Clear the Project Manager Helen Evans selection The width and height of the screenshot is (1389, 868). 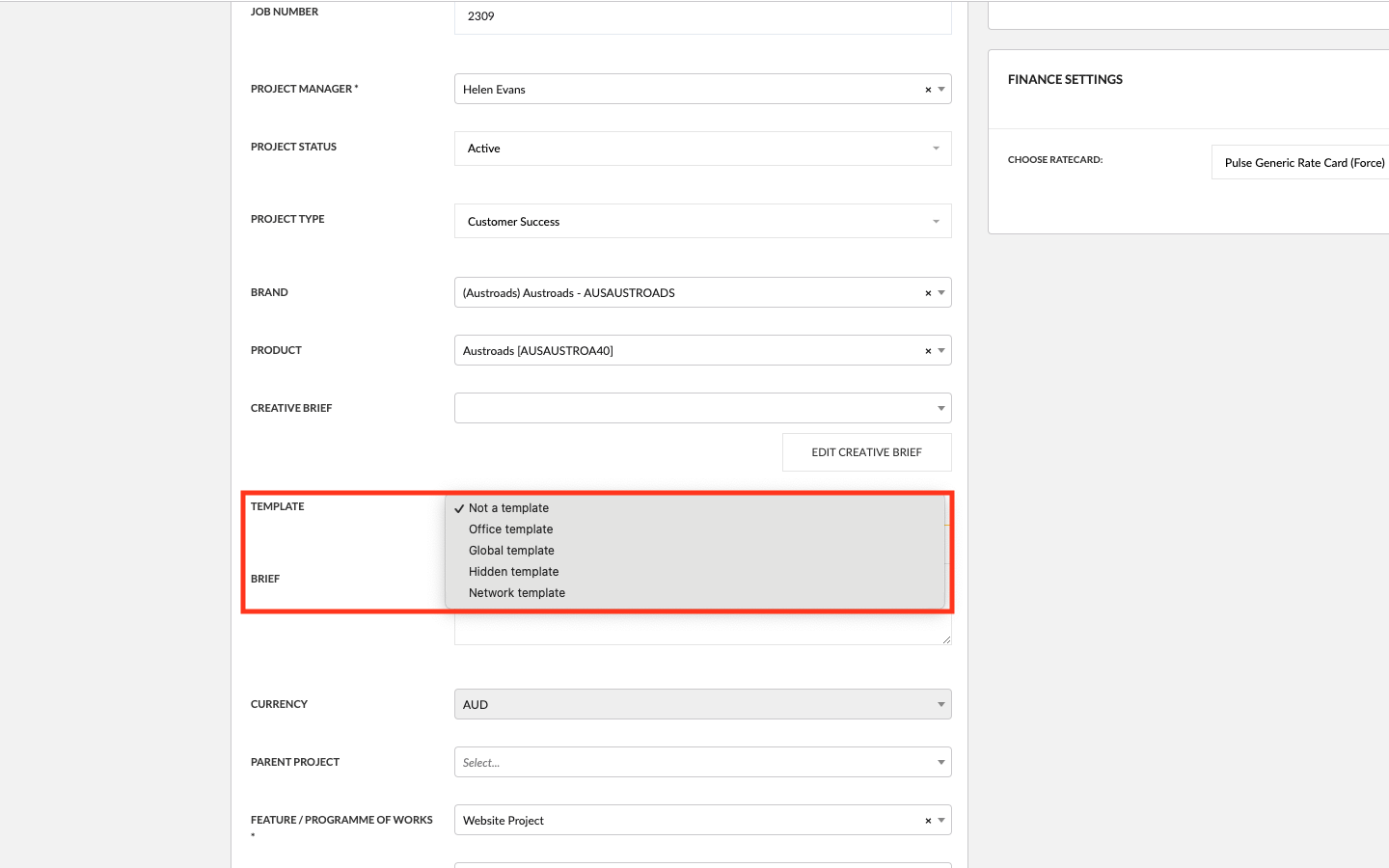point(928,90)
